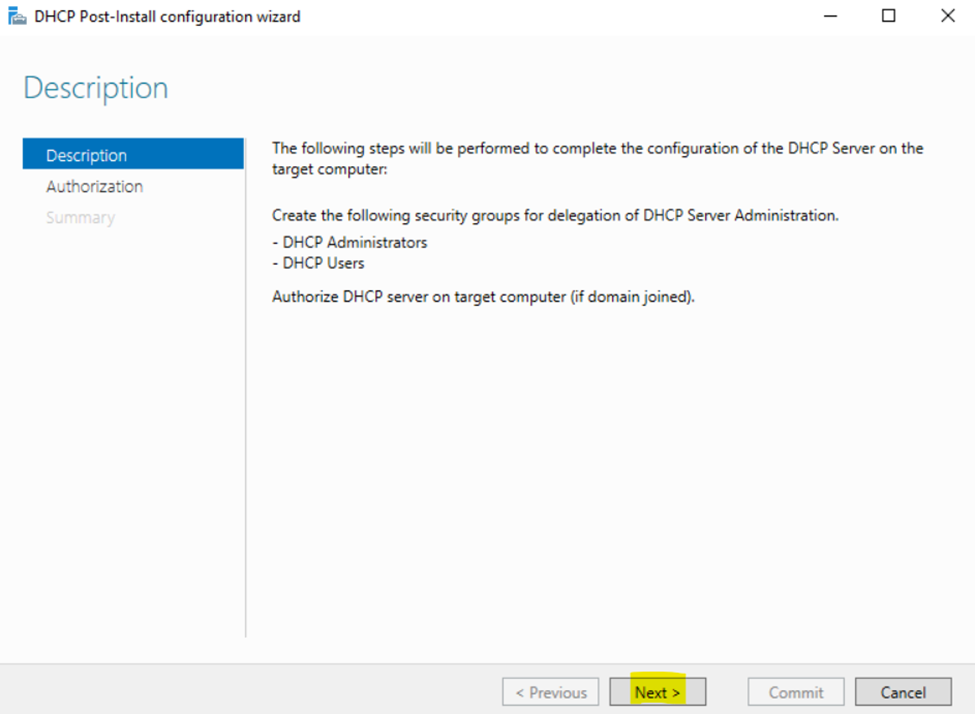This screenshot has height=714, width=975.
Task: Click the DHCP wizard icon in title bar
Action: coord(17,16)
